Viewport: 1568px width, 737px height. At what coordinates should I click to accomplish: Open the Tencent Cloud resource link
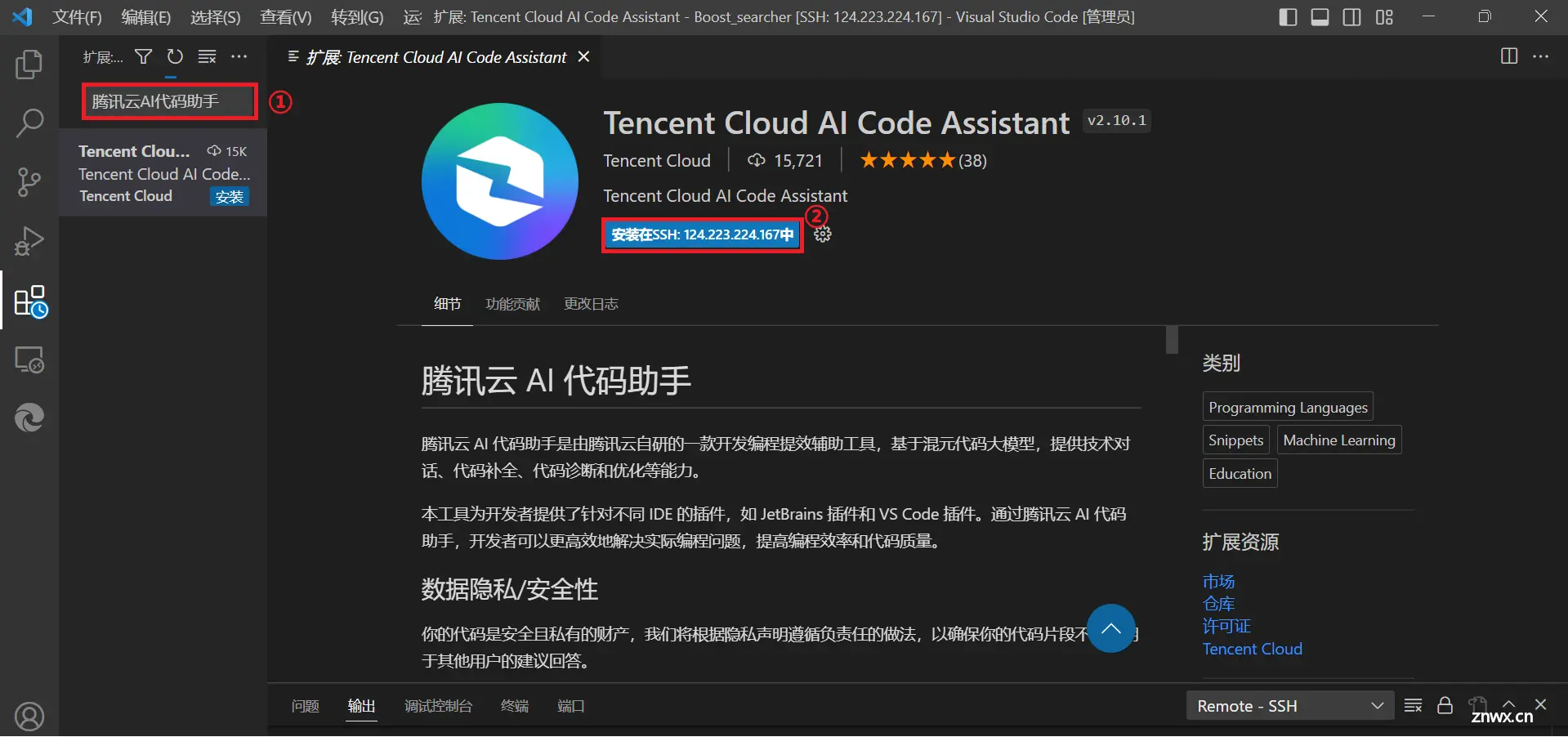(1252, 649)
